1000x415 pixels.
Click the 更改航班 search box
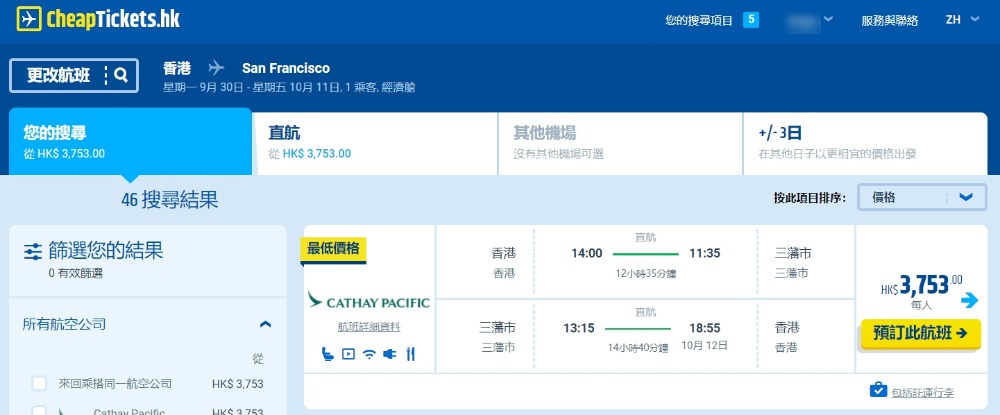coord(75,75)
